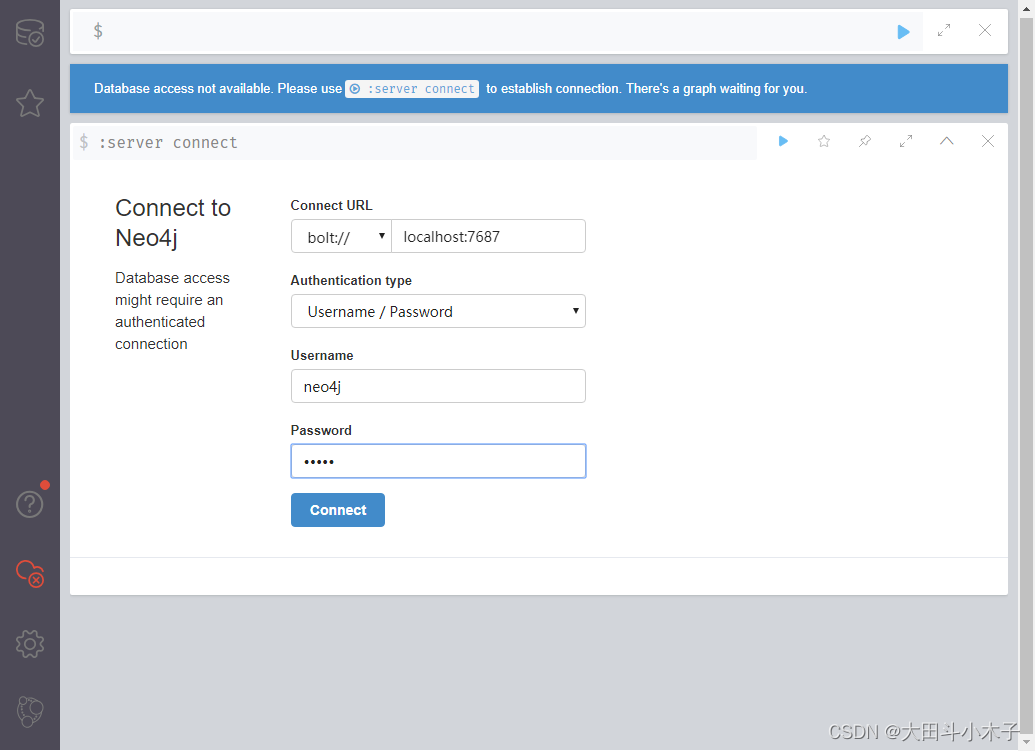Open the Authentication type dropdown
1035x751 pixels.
[x=438, y=311]
